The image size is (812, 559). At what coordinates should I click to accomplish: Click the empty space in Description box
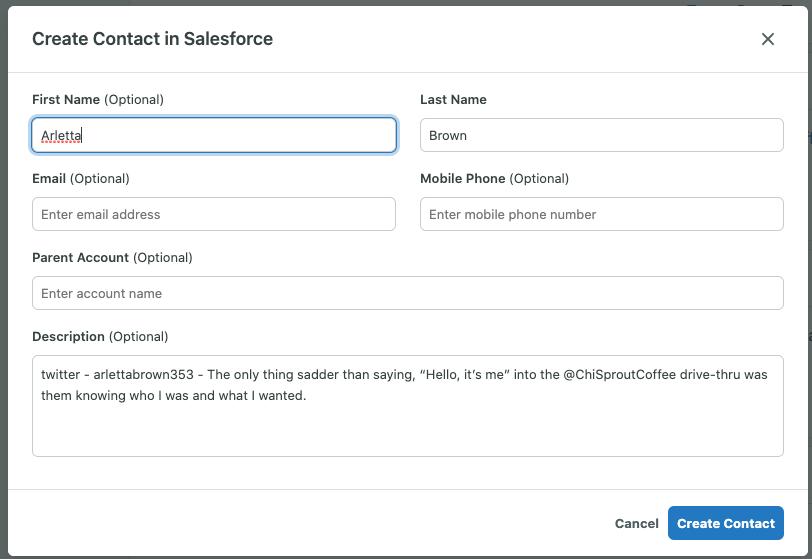(x=407, y=430)
